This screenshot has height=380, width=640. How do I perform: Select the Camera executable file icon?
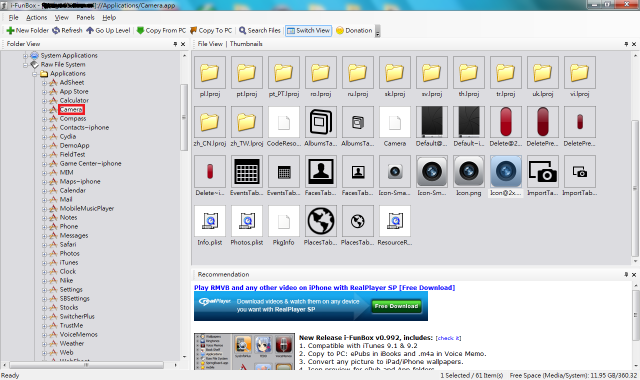(395, 122)
